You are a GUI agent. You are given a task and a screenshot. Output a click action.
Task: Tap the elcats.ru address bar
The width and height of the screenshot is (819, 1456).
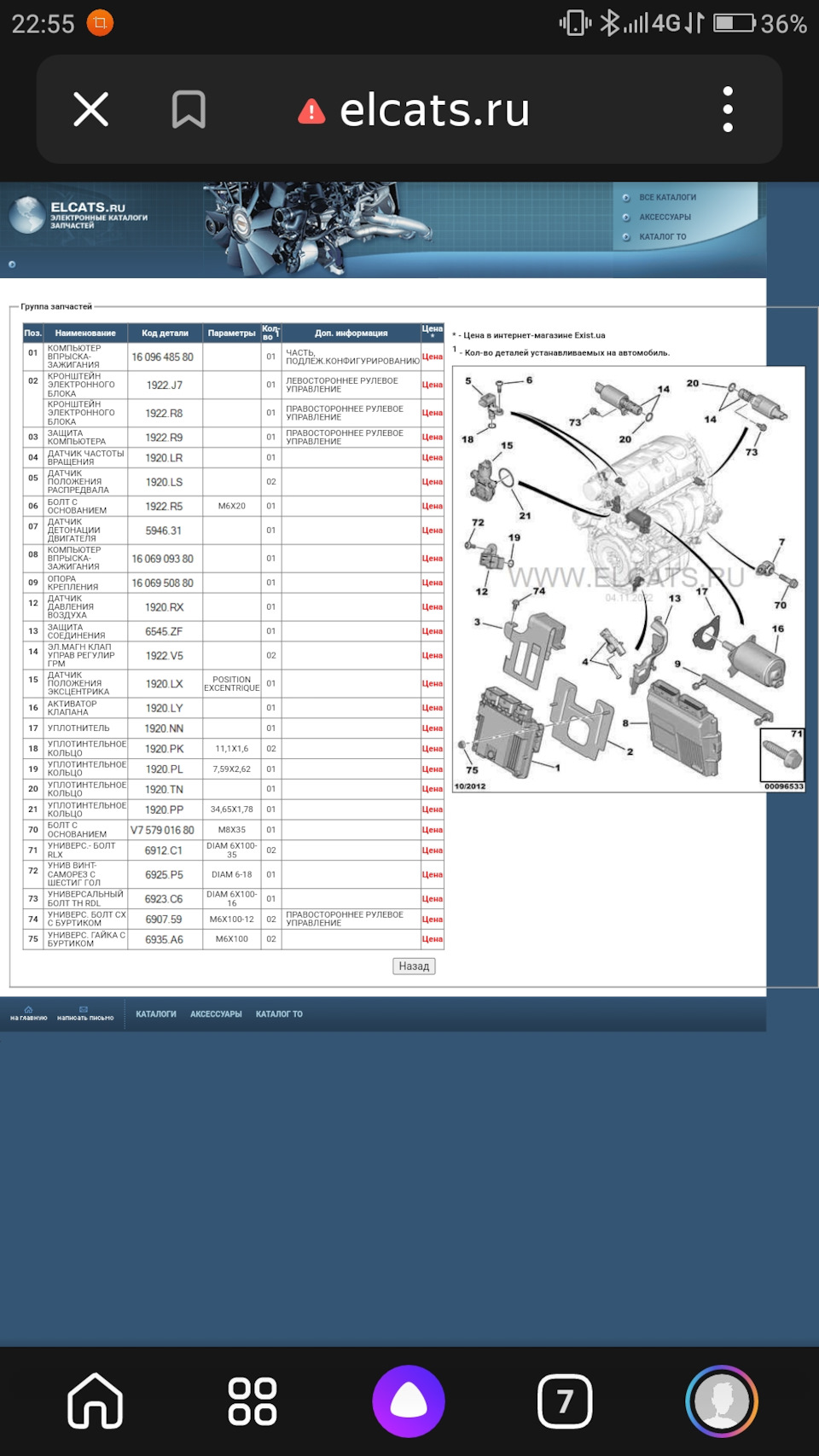[x=434, y=110]
